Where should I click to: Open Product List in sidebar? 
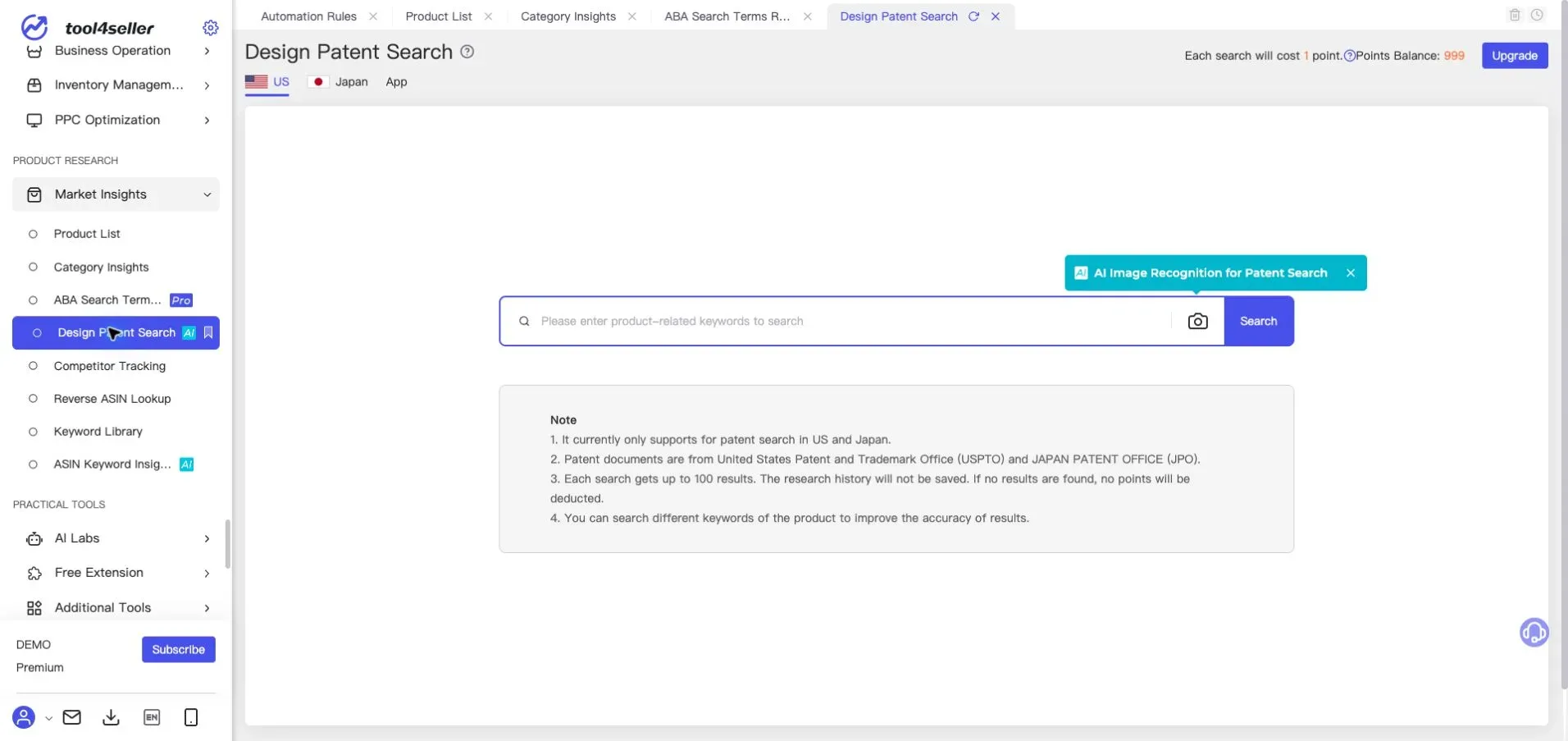click(x=87, y=234)
